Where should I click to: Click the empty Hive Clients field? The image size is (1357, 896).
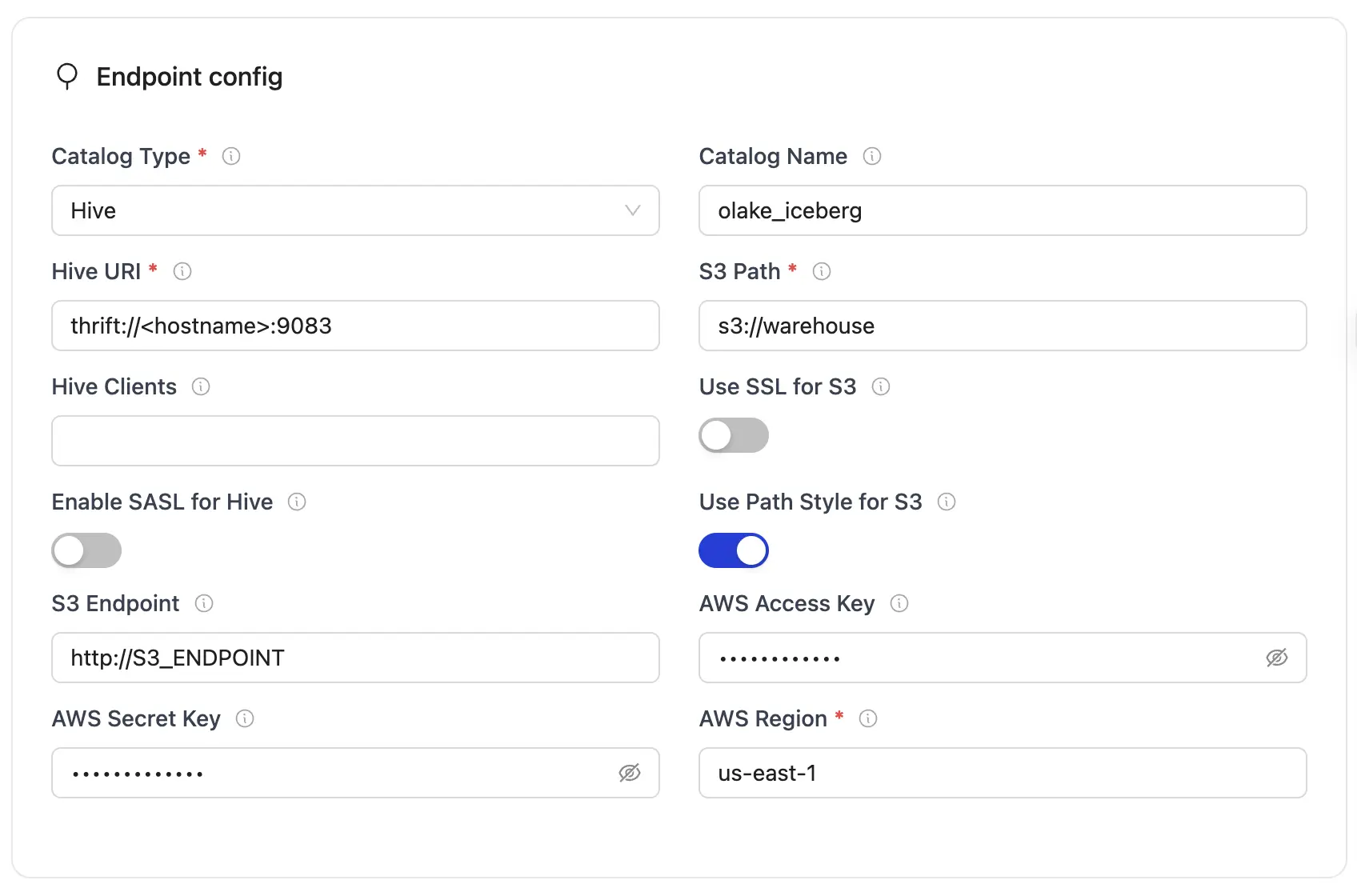pos(355,441)
